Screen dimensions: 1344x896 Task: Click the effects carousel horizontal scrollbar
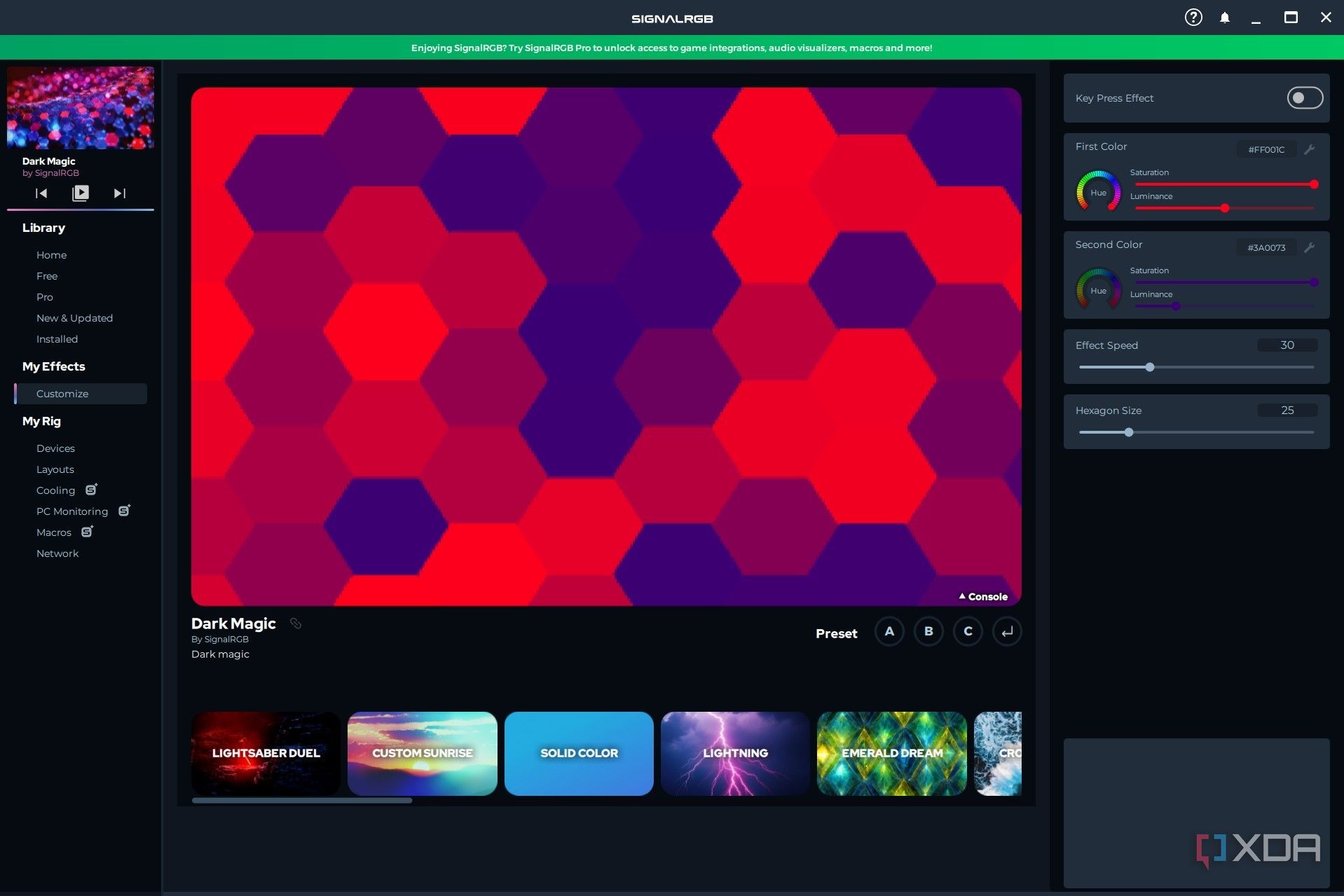(x=302, y=800)
